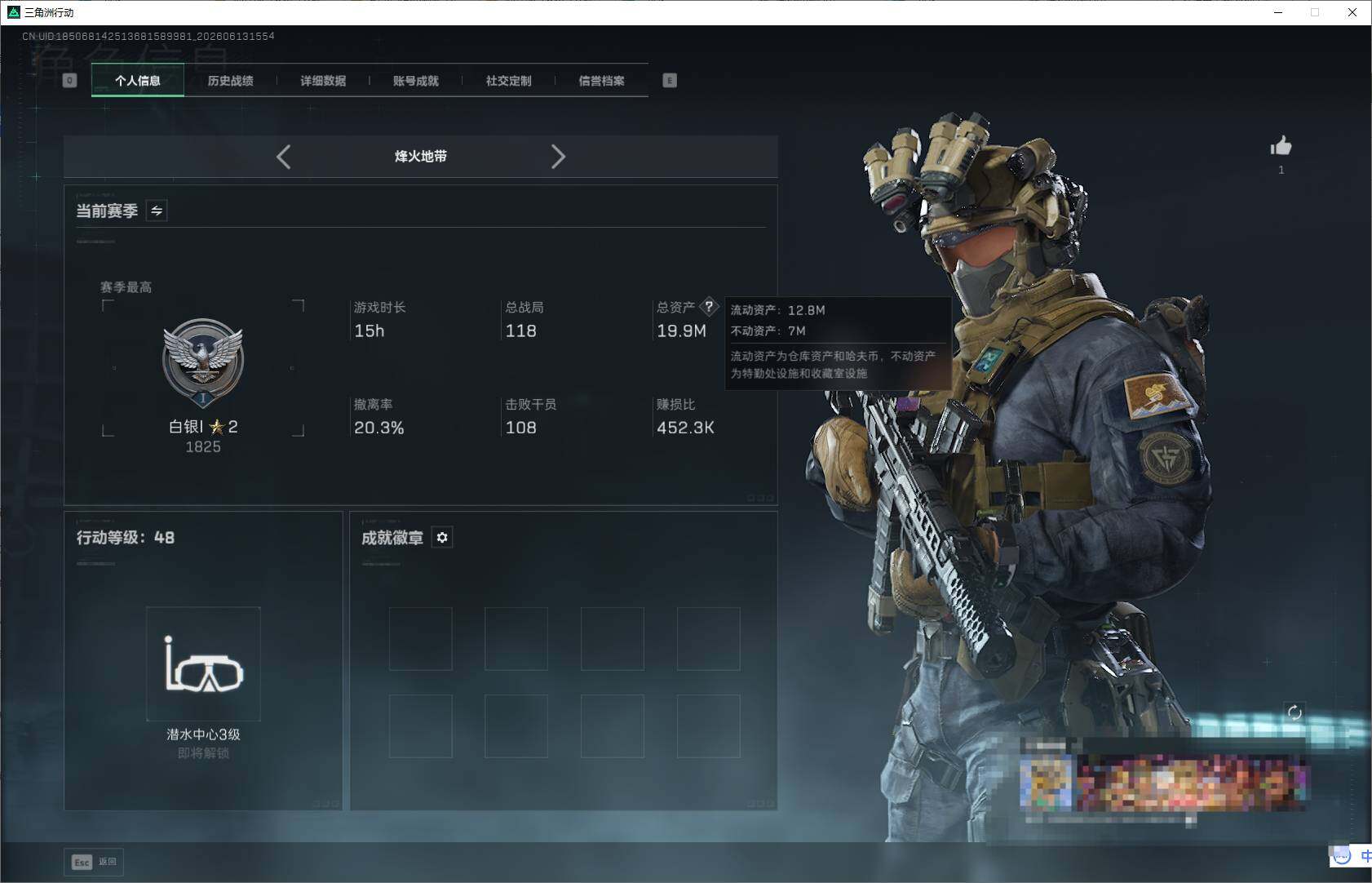Click the 白银I rank eagle badge
The width and height of the screenshot is (1372, 883).
coord(203,362)
